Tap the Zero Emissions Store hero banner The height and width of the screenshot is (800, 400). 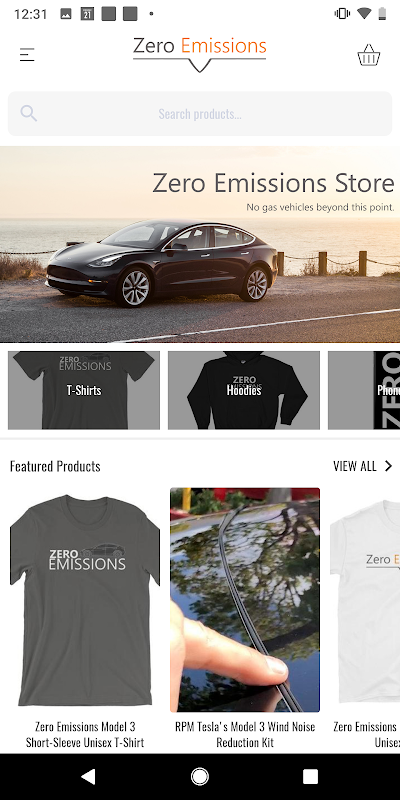click(200, 244)
